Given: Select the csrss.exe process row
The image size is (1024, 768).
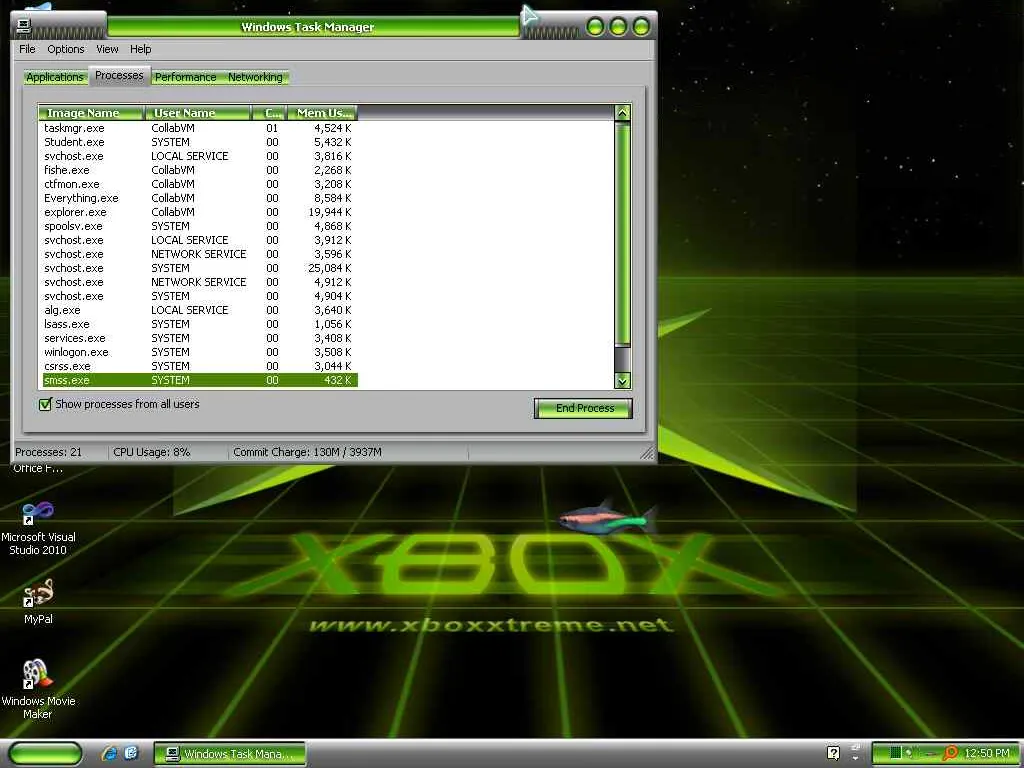Looking at the screenshot, I should tap(199, 366).
